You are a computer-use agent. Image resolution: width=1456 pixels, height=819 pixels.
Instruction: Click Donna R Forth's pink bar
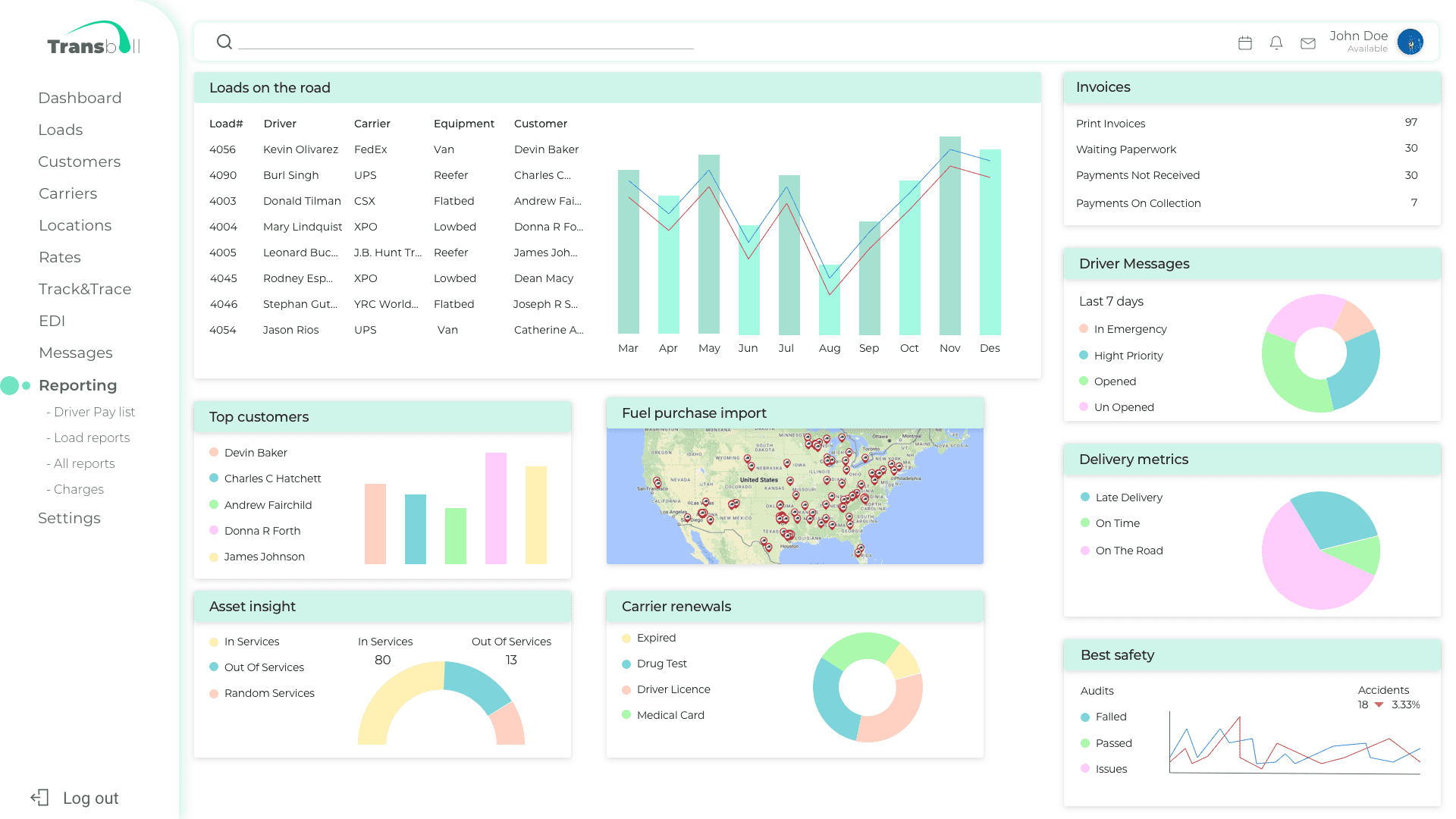pyautogui.click(x=496, y=508)
